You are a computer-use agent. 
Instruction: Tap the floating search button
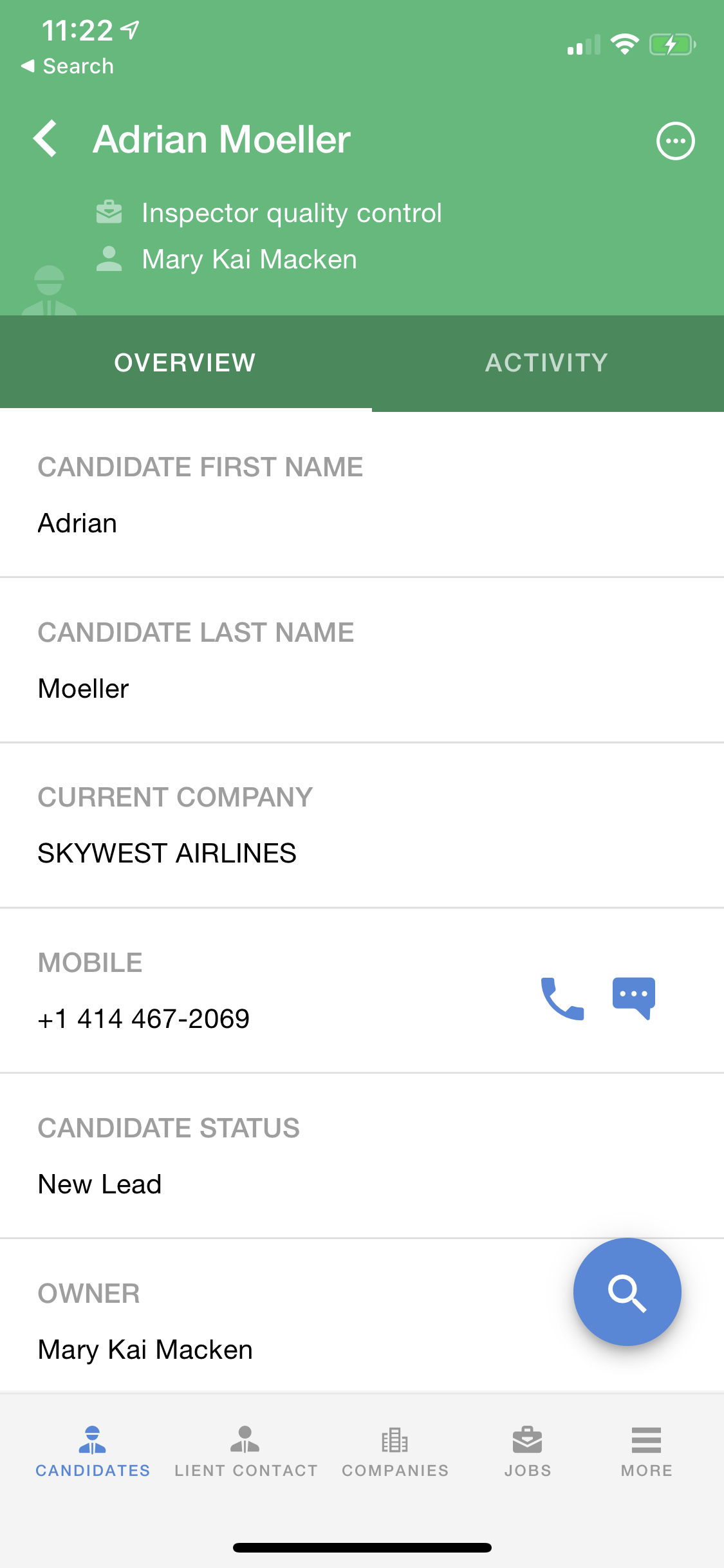tap(627, 1292)
